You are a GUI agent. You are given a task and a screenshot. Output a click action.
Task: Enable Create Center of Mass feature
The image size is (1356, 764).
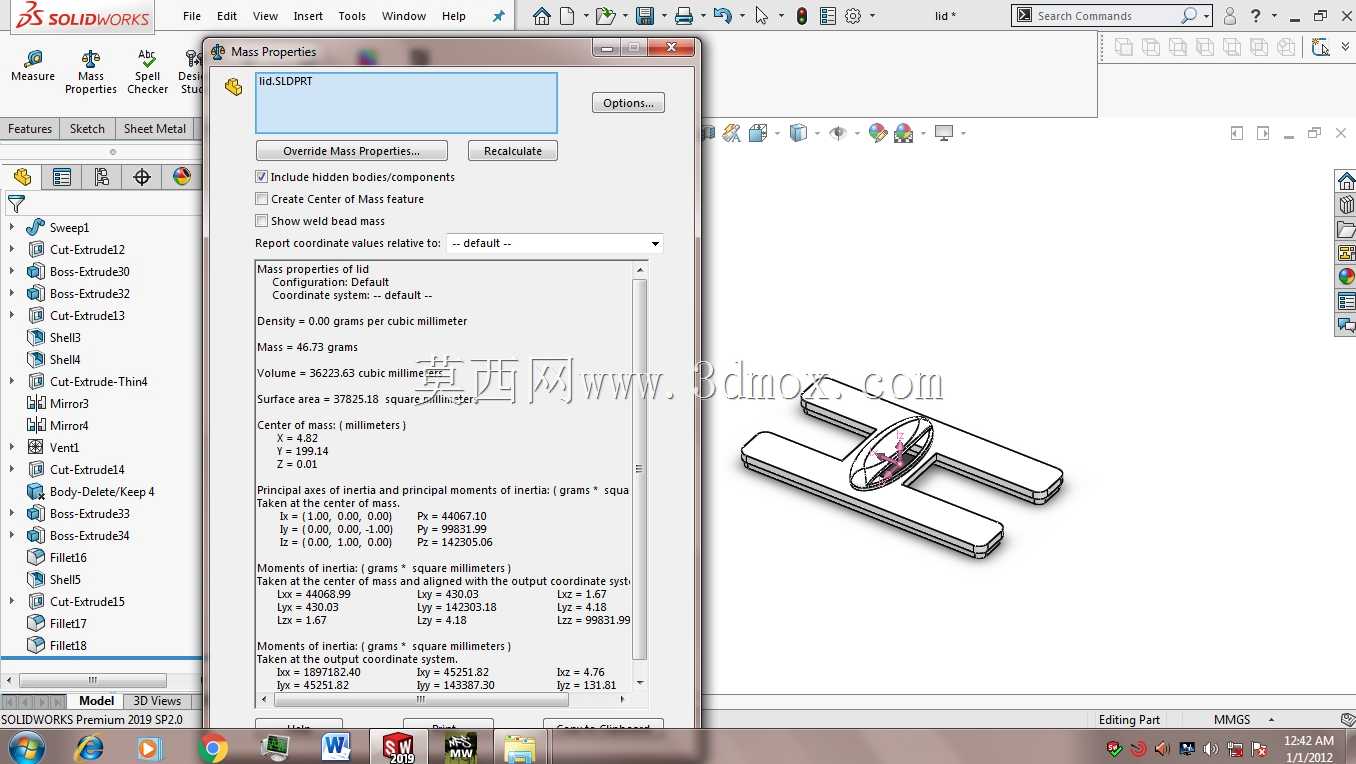coord(262,199)
